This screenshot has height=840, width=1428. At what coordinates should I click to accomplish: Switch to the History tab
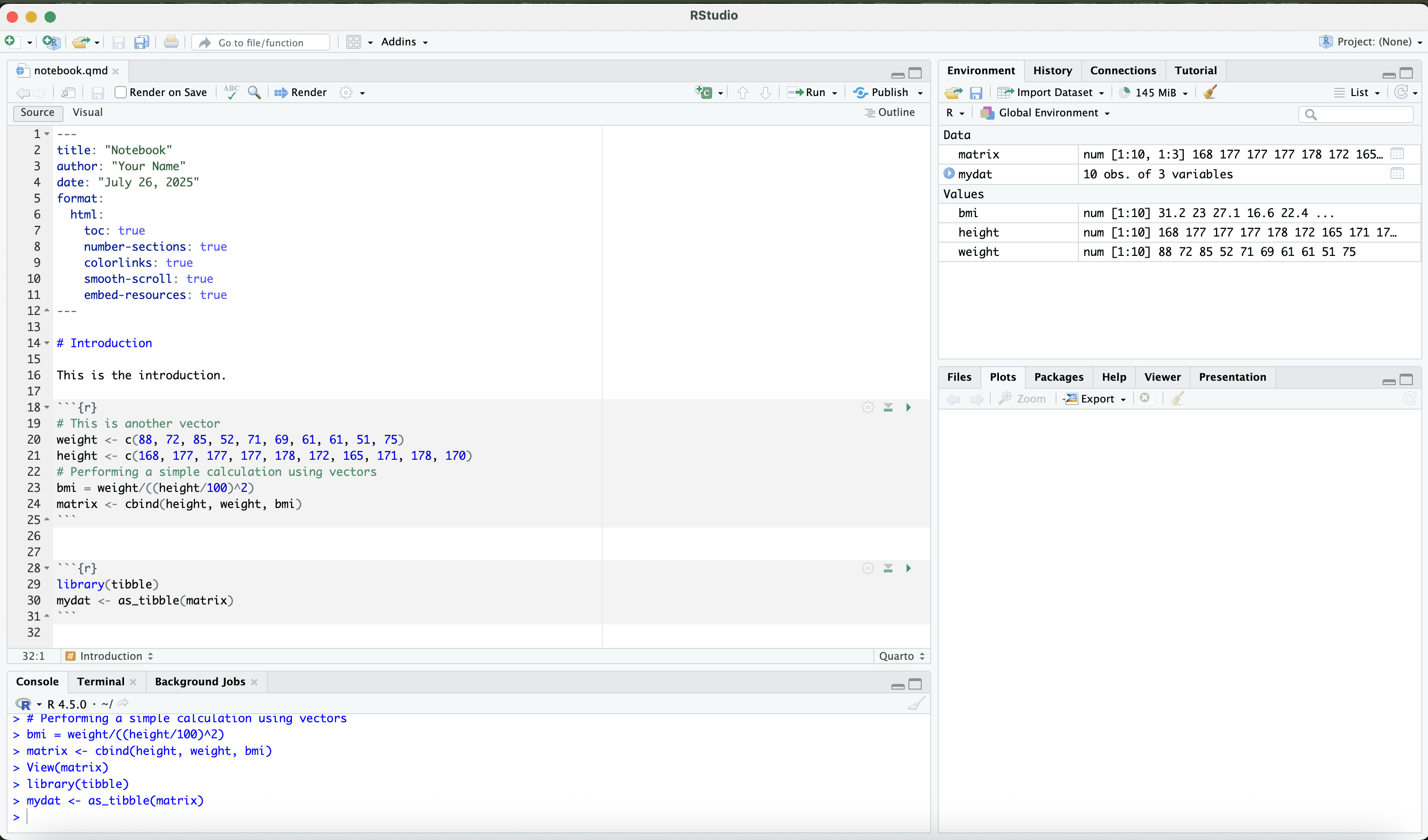coord(1052,70)
